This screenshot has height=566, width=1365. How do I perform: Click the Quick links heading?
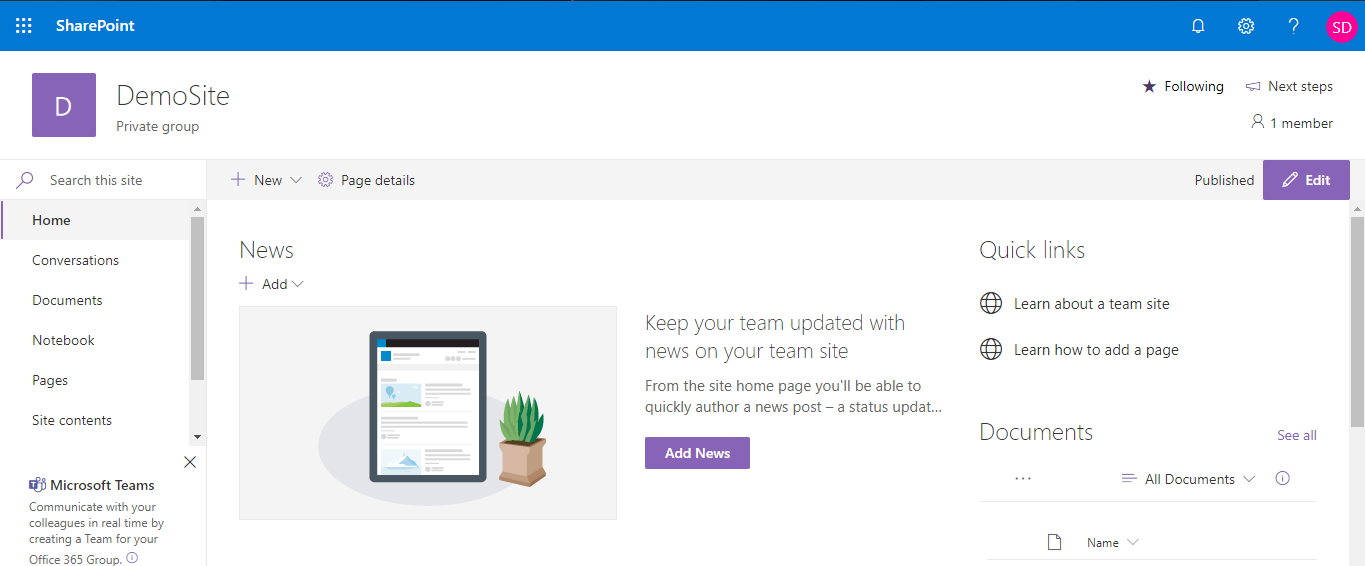tap(1032, 250)
